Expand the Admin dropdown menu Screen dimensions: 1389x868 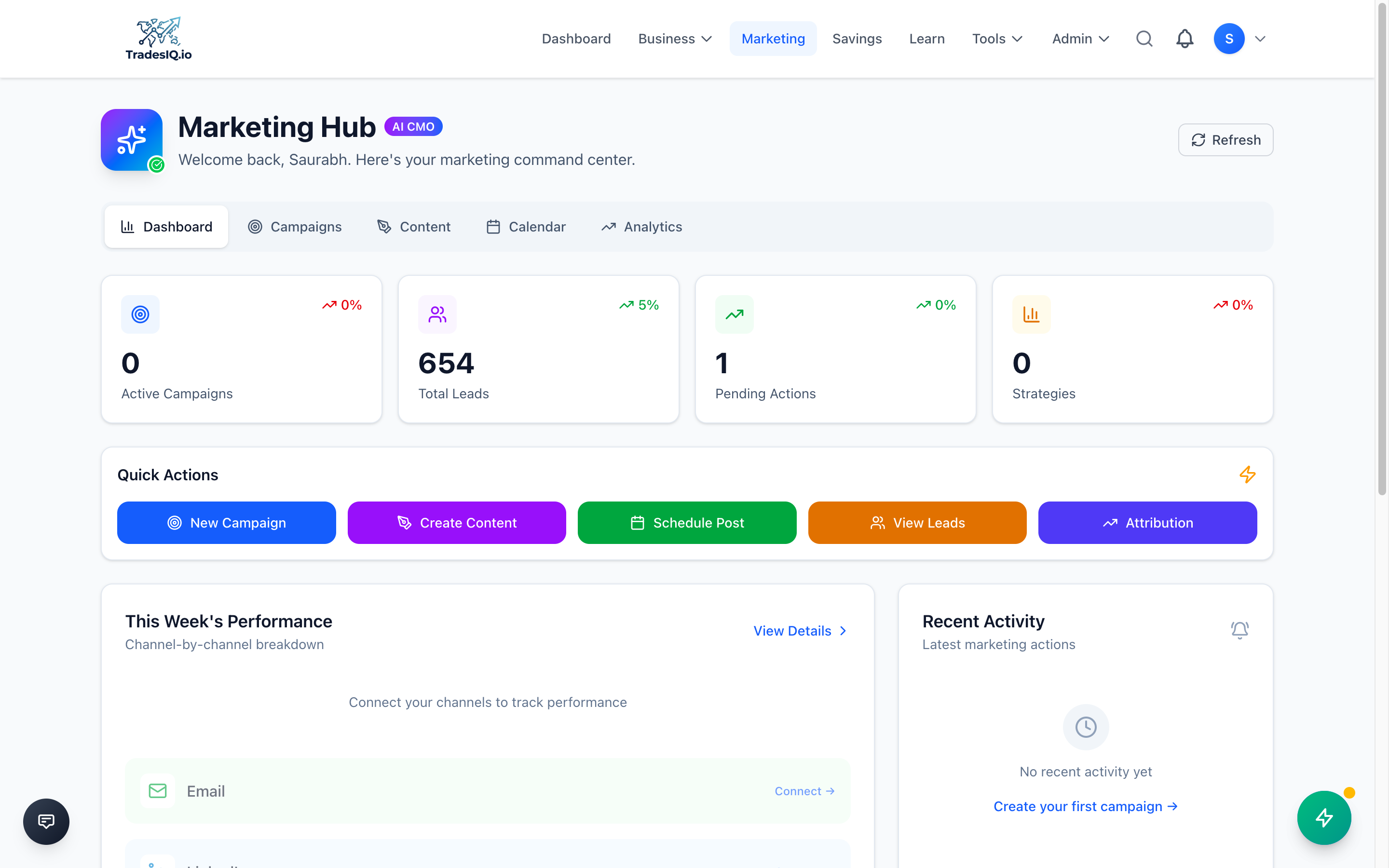(x=1080, y=39)
